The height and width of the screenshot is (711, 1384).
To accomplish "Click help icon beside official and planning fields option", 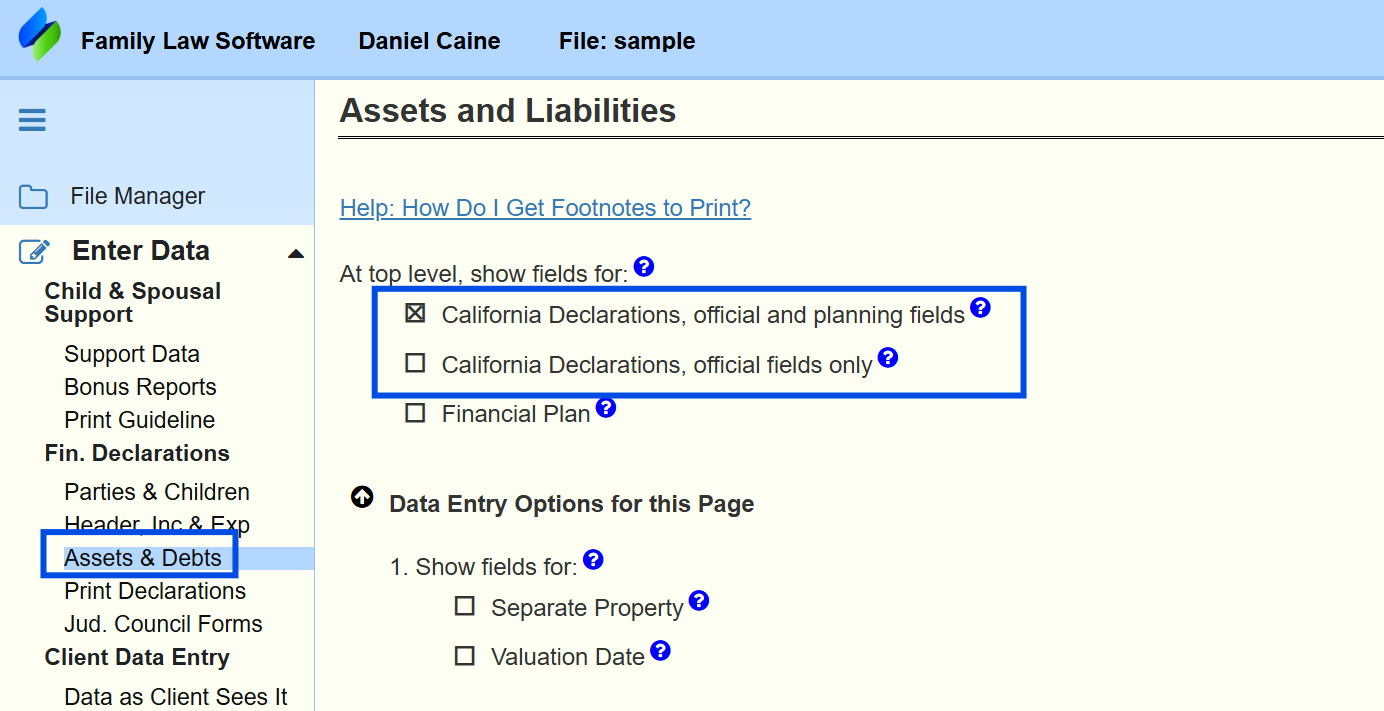I will click(x=981, y=308).
